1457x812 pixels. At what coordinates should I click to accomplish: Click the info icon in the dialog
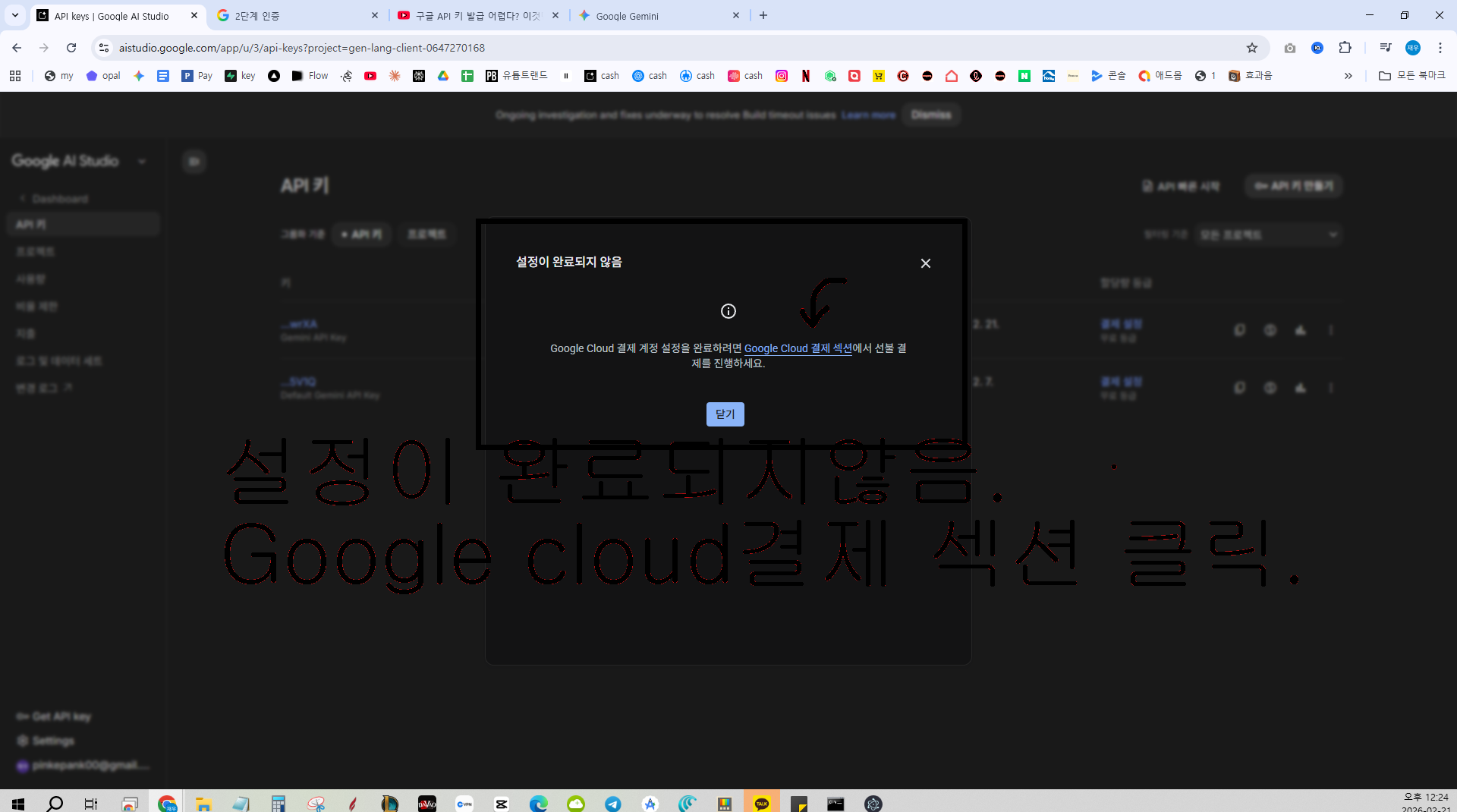(x=728, y=311)
